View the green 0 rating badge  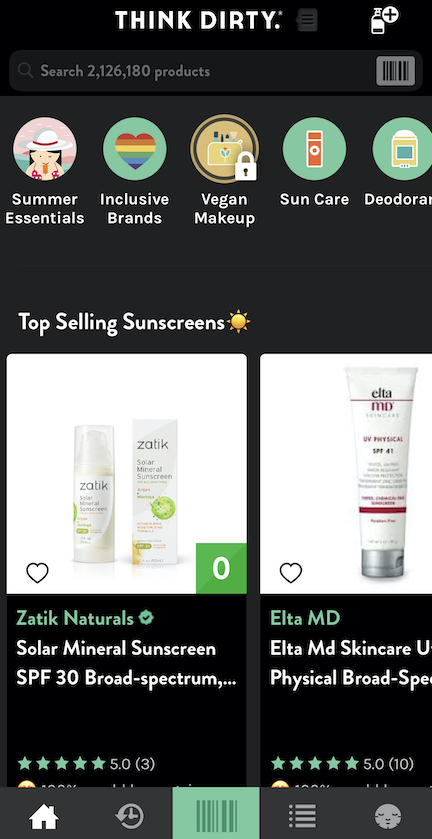[x=221, y=568]
